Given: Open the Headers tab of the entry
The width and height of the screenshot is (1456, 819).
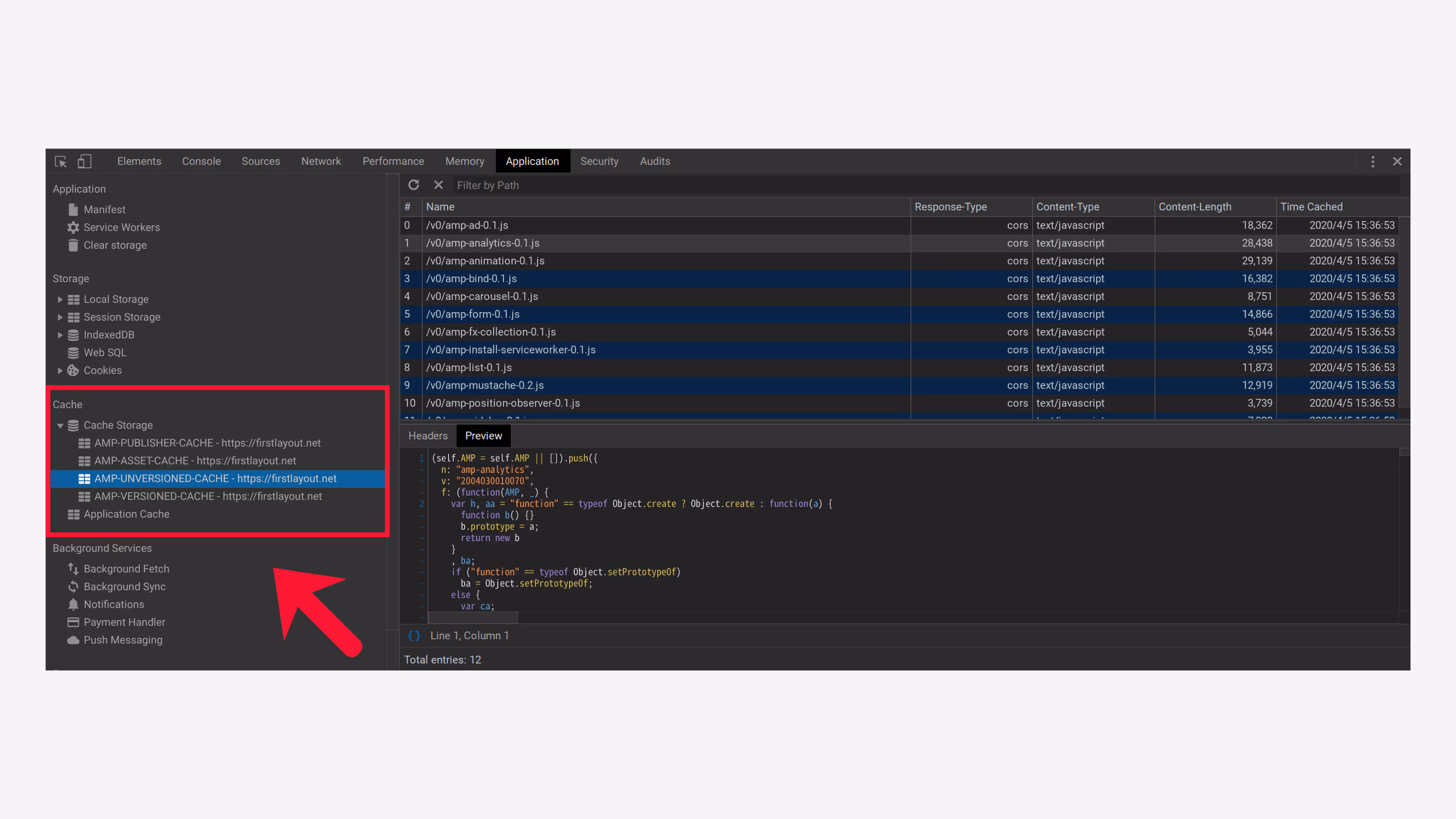Looking at the screenshot, I should [x=428, y=436].
